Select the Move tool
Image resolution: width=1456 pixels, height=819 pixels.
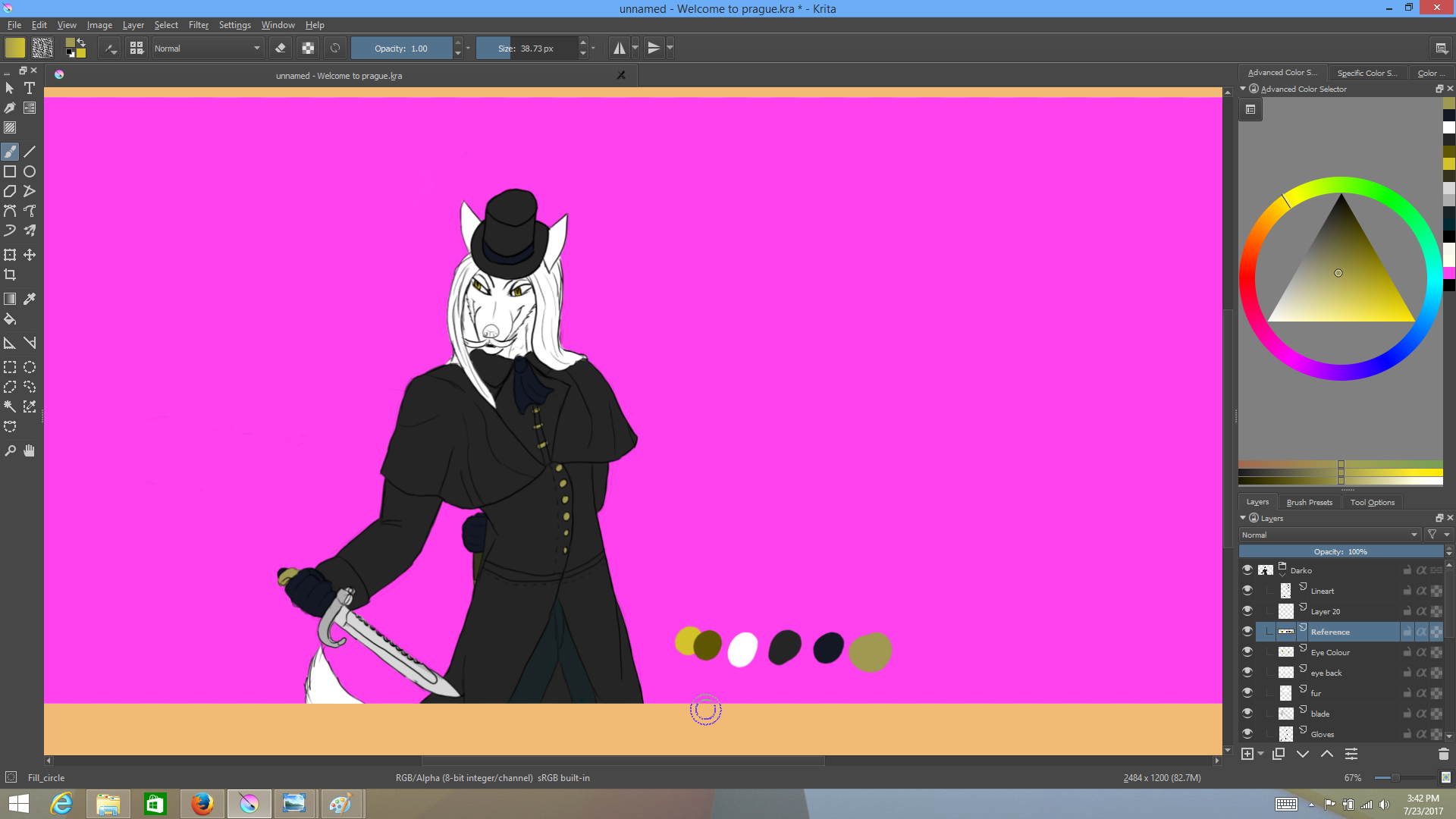(x=30, y=255)
